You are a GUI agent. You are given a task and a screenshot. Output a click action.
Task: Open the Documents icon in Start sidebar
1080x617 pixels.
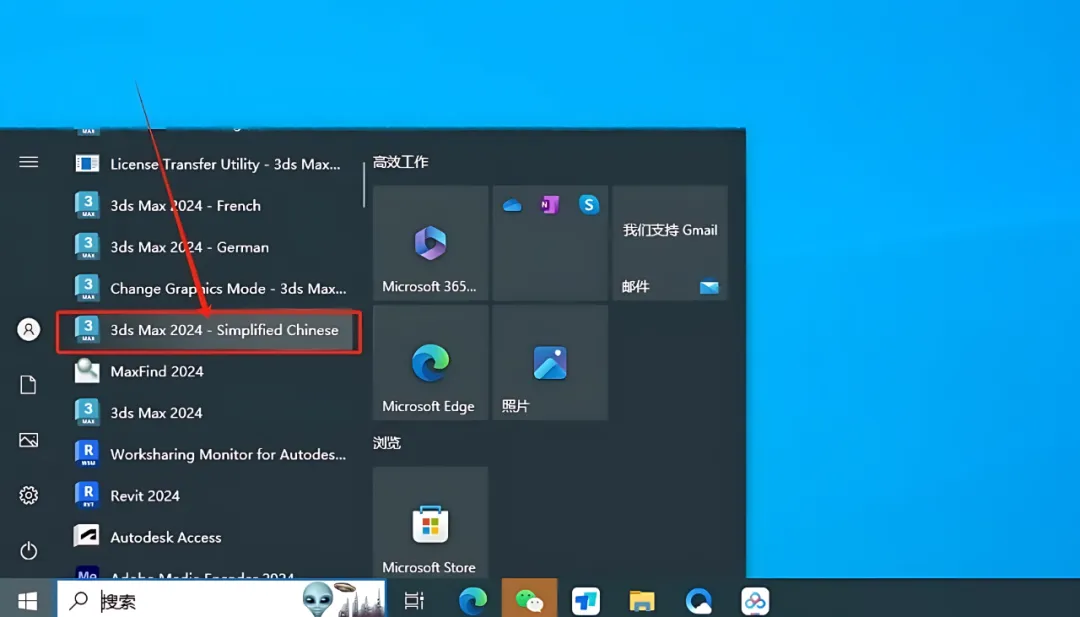coord(28,384)
